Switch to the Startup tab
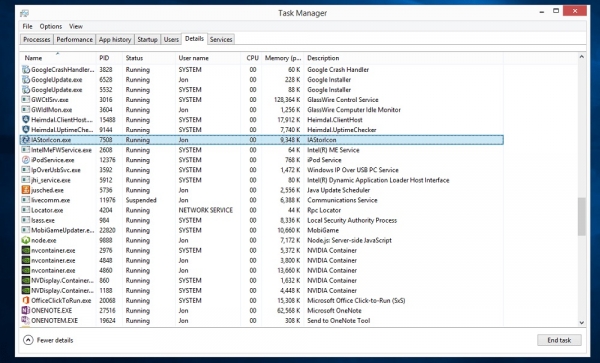 click(147, 39)
